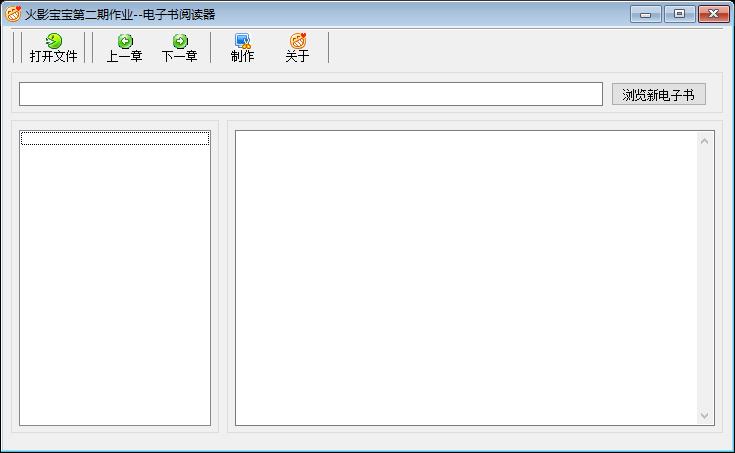Open a file with 打开文件 toolbar button

53,48
